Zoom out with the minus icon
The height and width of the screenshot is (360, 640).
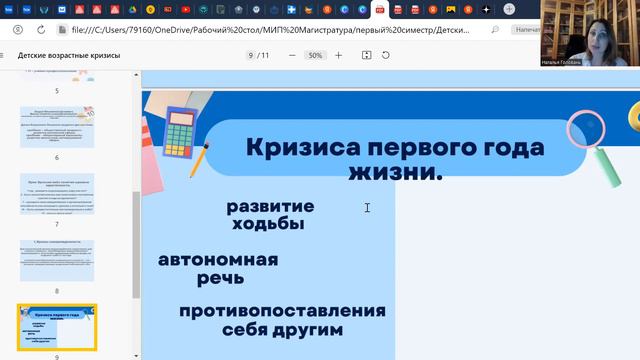coord(292,55)
